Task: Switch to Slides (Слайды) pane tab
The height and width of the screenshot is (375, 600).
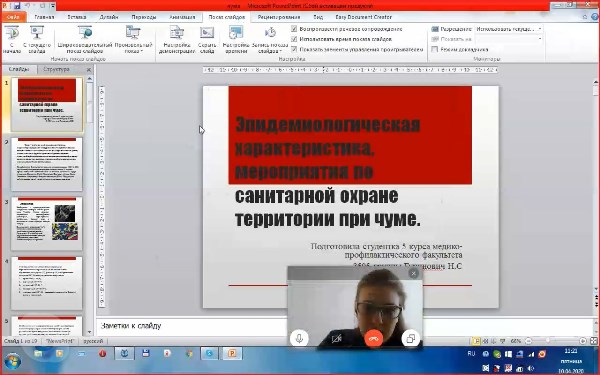Action: [x=19, y=69]
